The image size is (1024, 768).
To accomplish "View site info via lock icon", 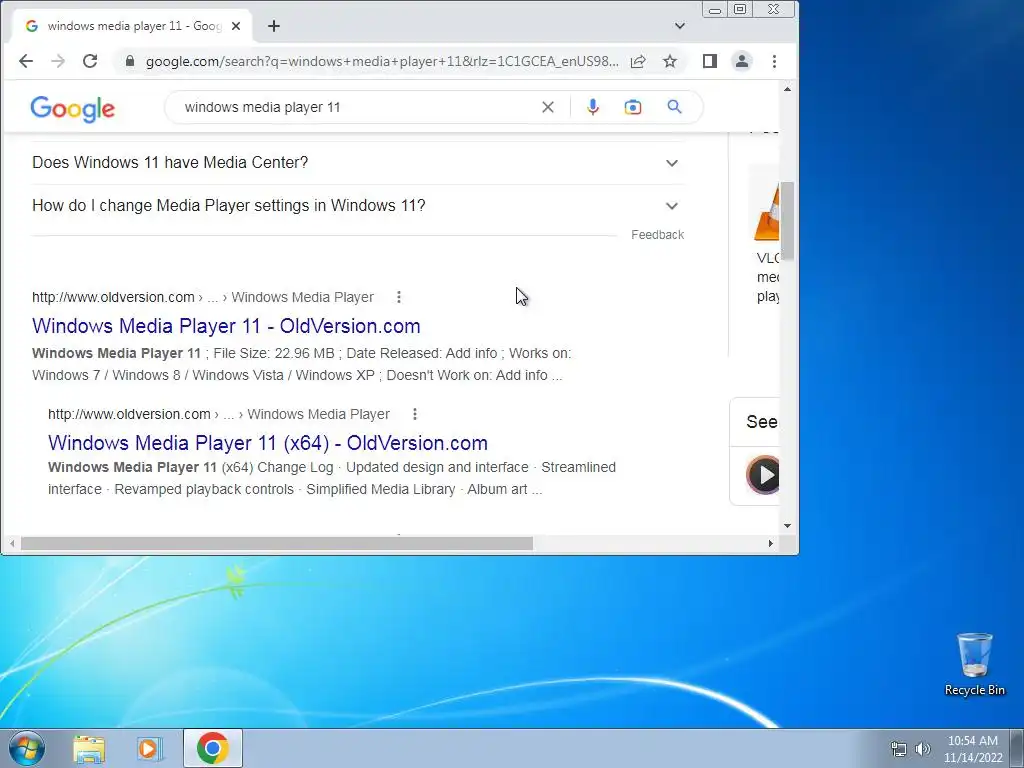I will pyautogui.click(x=130, y=61).
